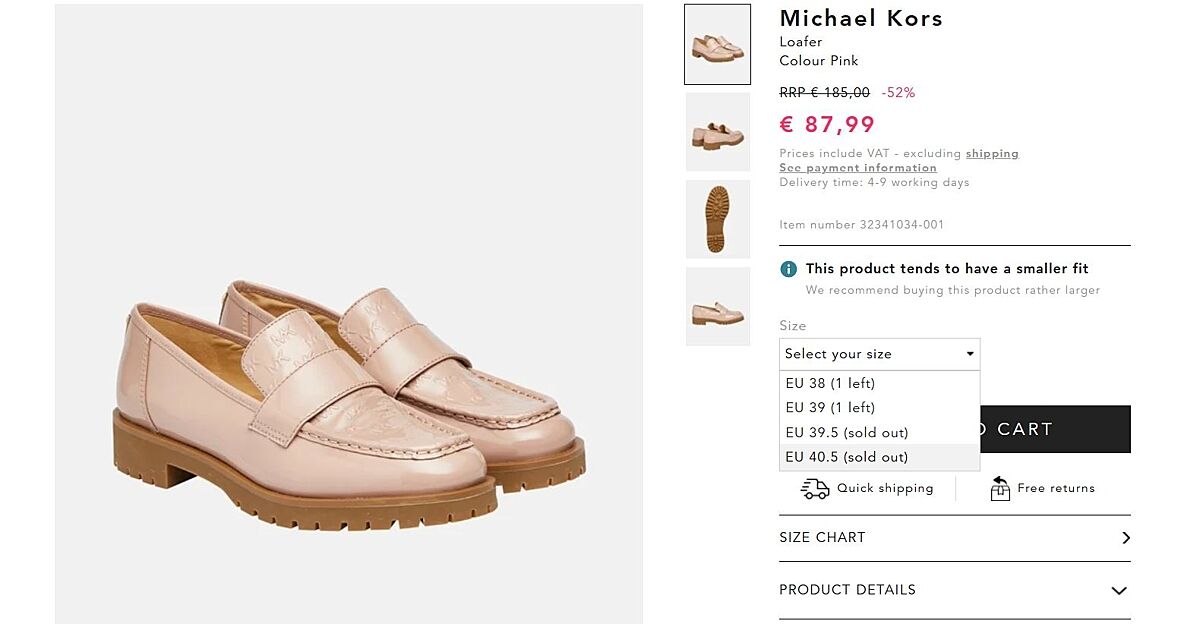Image resolution: width=1200 pixels, height=624 pixels.
Task: View the second side-view thumbnail
Action: tap(717, 132)
